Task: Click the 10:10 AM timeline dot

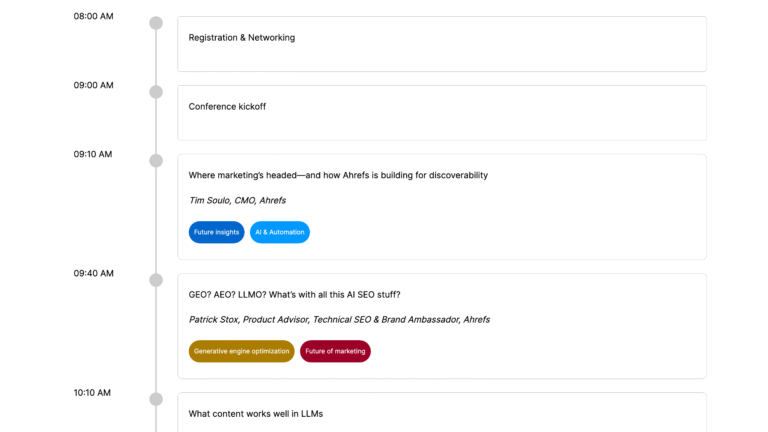Action: (x=156, y=399)
